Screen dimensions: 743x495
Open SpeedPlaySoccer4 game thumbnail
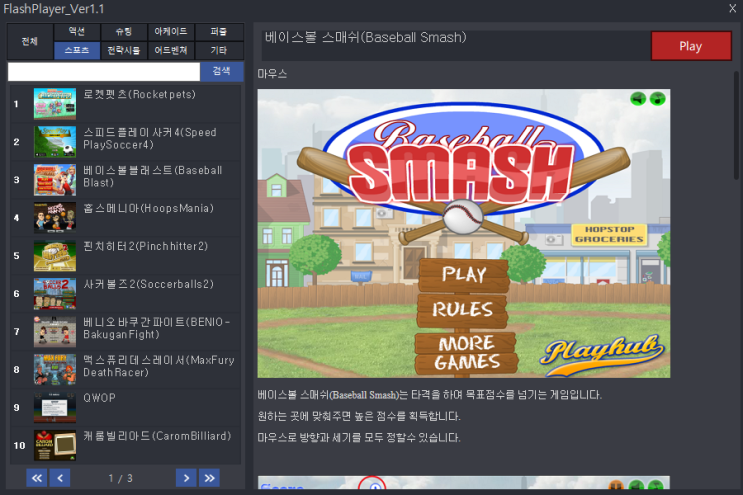click(55, 142)
